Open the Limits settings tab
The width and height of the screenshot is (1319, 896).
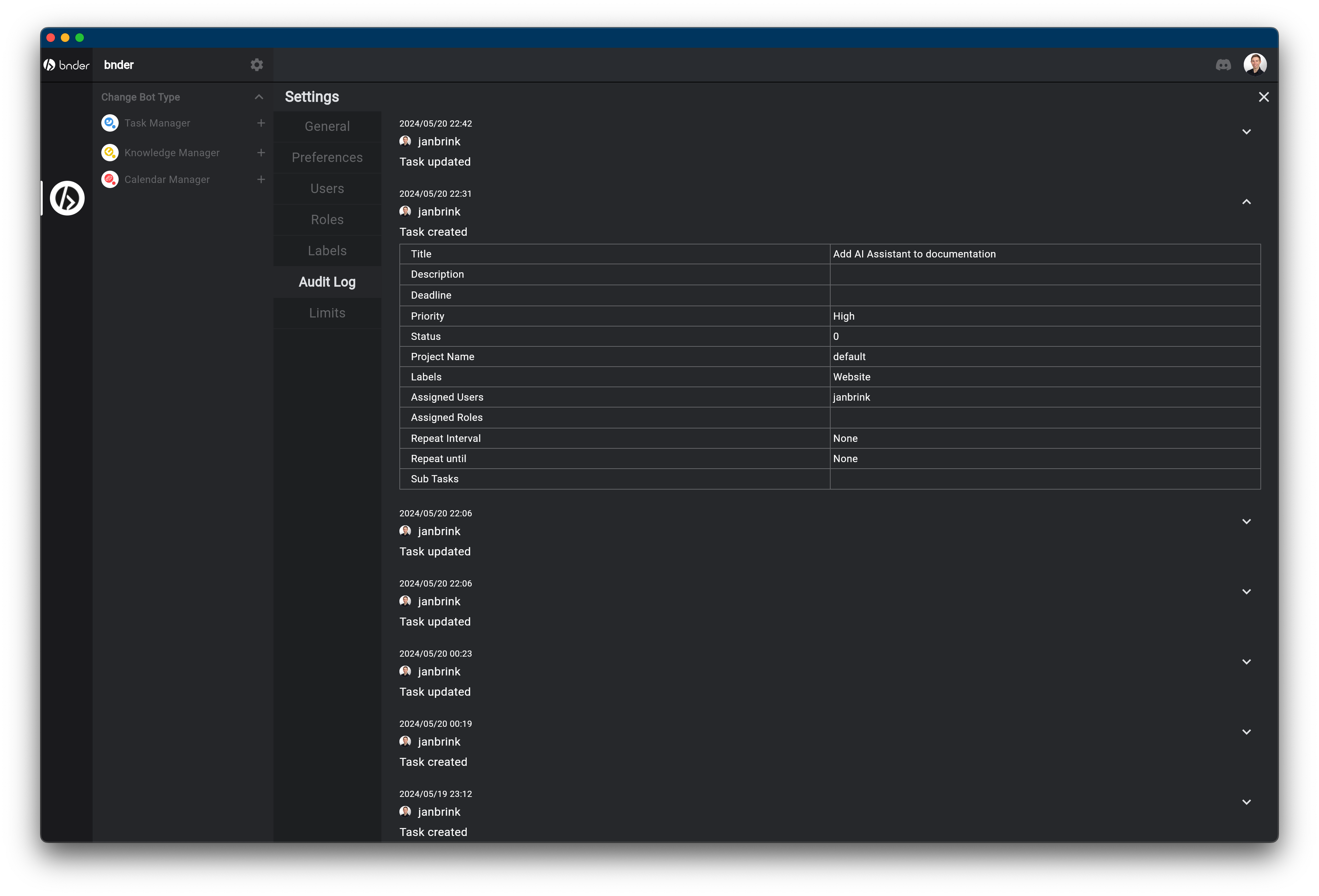327,313
